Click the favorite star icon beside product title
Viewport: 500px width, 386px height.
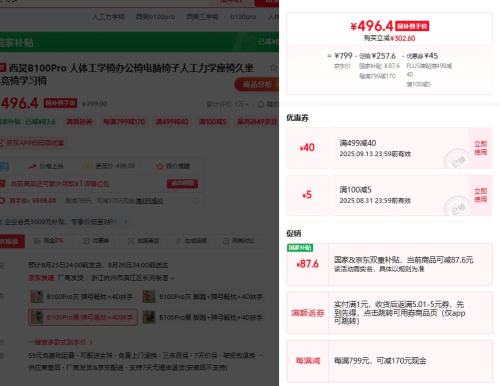coord(273,68)
